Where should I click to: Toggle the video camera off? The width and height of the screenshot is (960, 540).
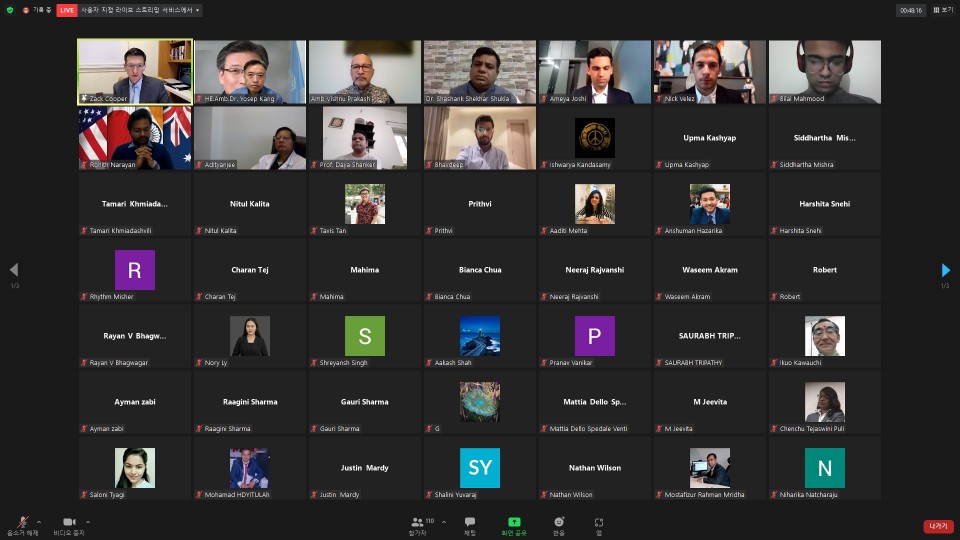[x=69, y=524]
